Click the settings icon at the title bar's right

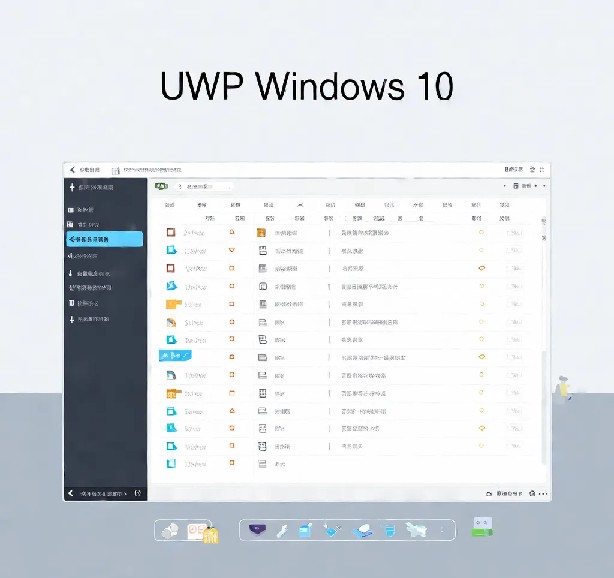click(x=532, y=170)
